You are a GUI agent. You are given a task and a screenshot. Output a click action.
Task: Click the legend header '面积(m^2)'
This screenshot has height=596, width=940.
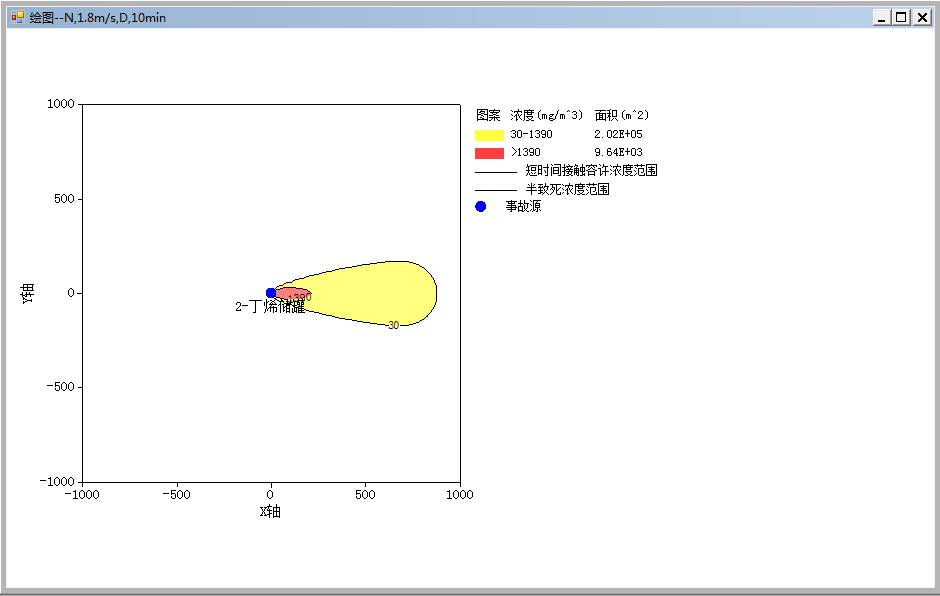point(622,115)
